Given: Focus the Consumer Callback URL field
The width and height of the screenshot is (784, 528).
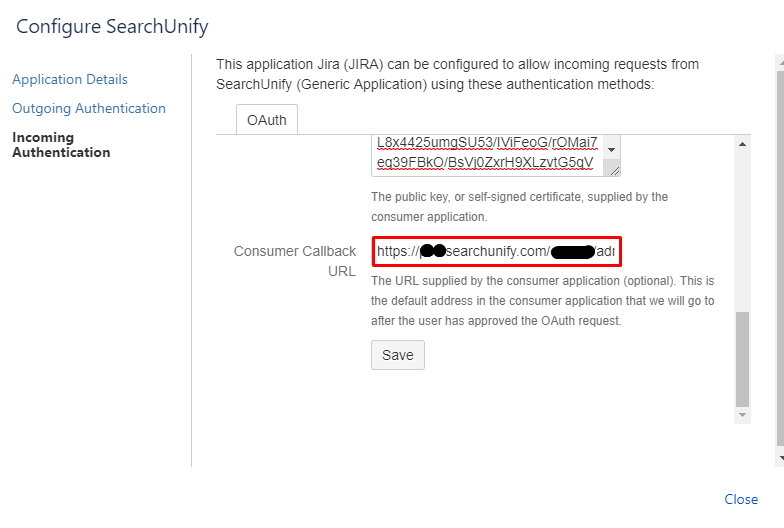Looking at the screenshot, I should [497, 252].
